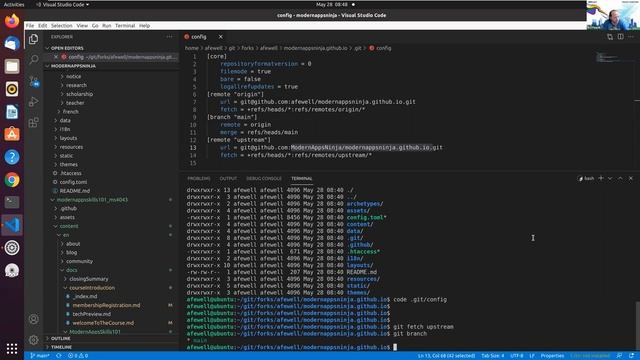Close the terminal panel
The height and width of the screenshot is (360, 640).
(x=631, y=178)
